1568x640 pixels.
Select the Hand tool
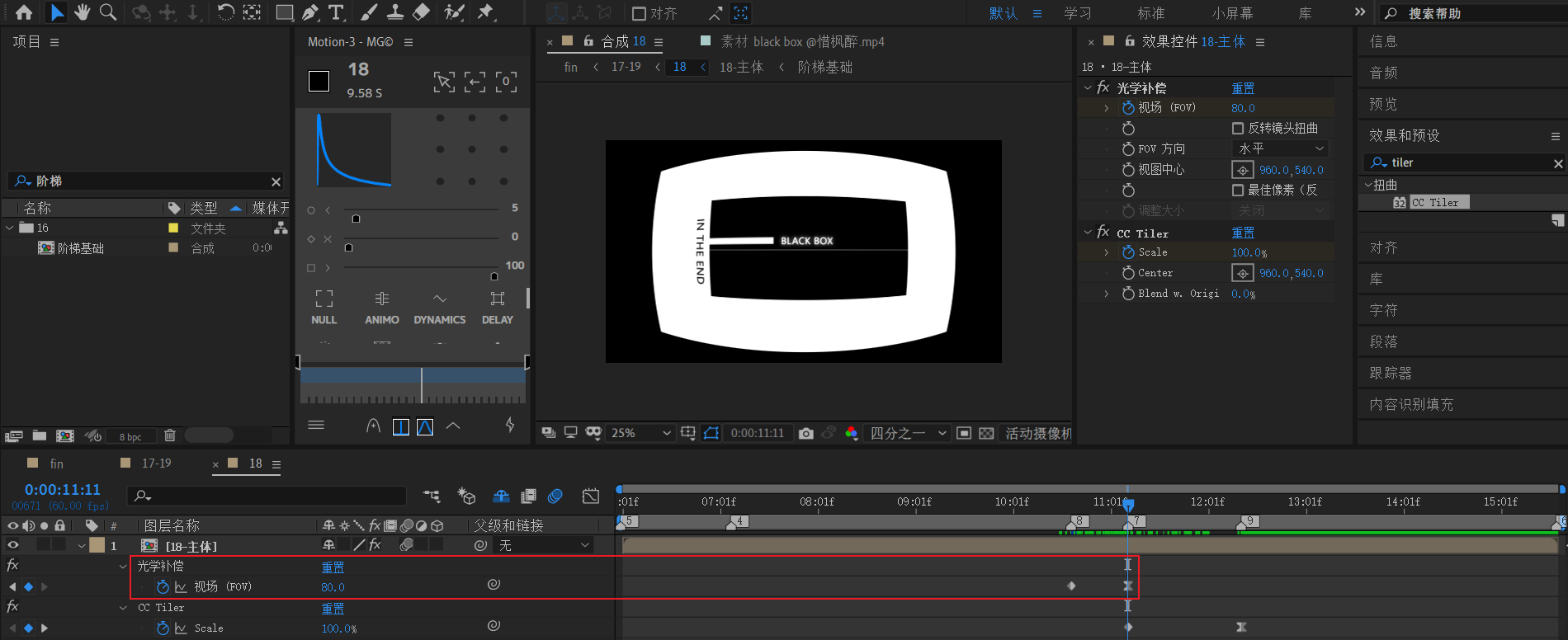[x=83, y=12]
